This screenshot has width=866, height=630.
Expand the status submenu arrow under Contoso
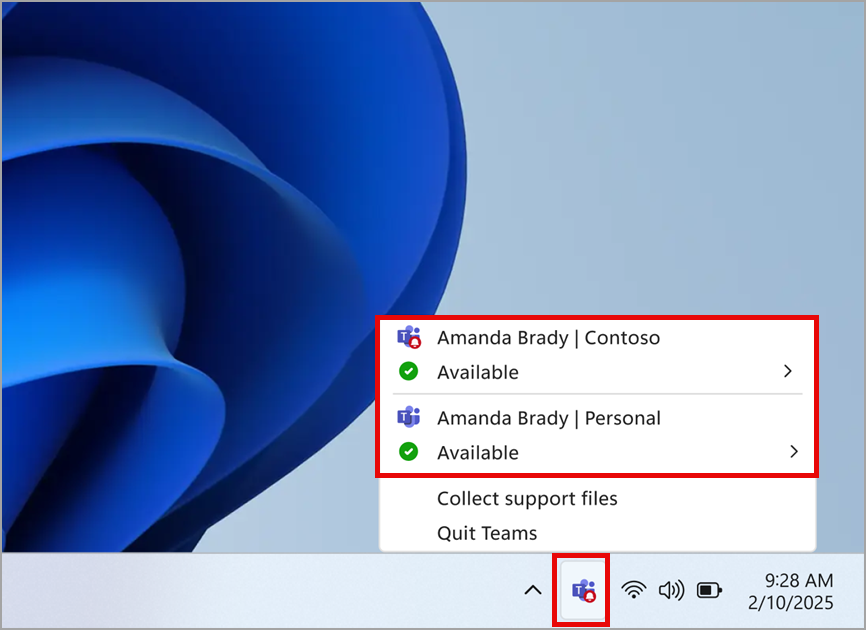click(788, 372)
